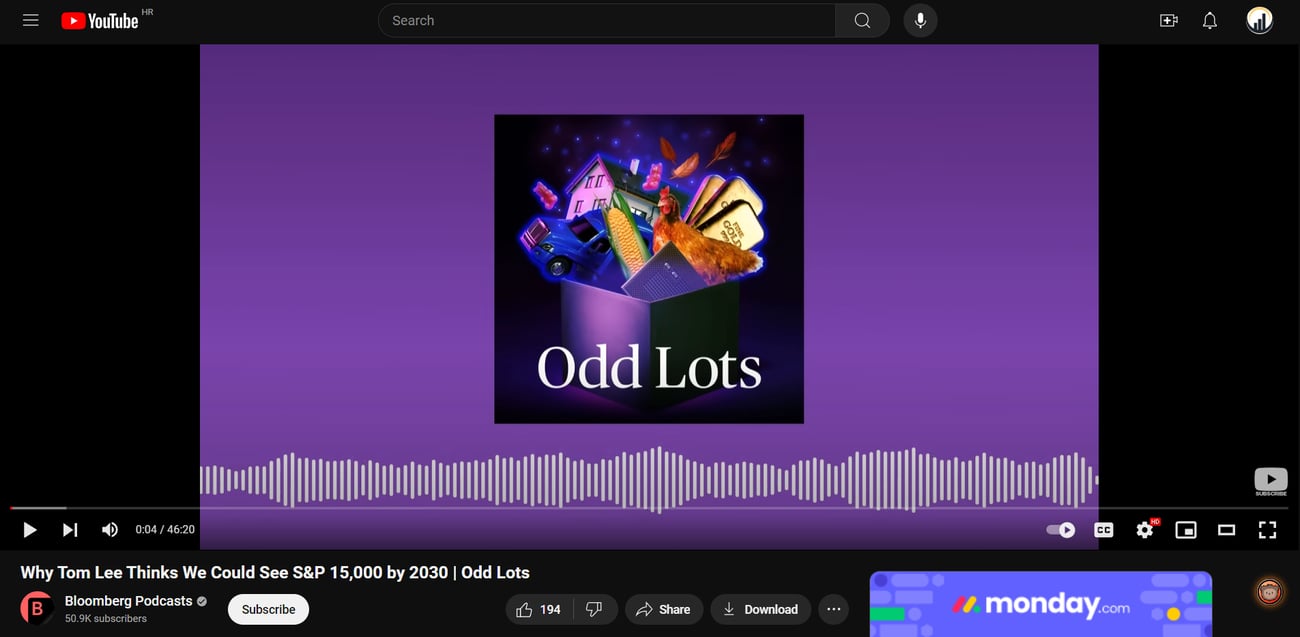Viewport: 1300px width, 637px height.
Task: Click into the Search input field
Action: pyautogui.click(x=606, y=20)
